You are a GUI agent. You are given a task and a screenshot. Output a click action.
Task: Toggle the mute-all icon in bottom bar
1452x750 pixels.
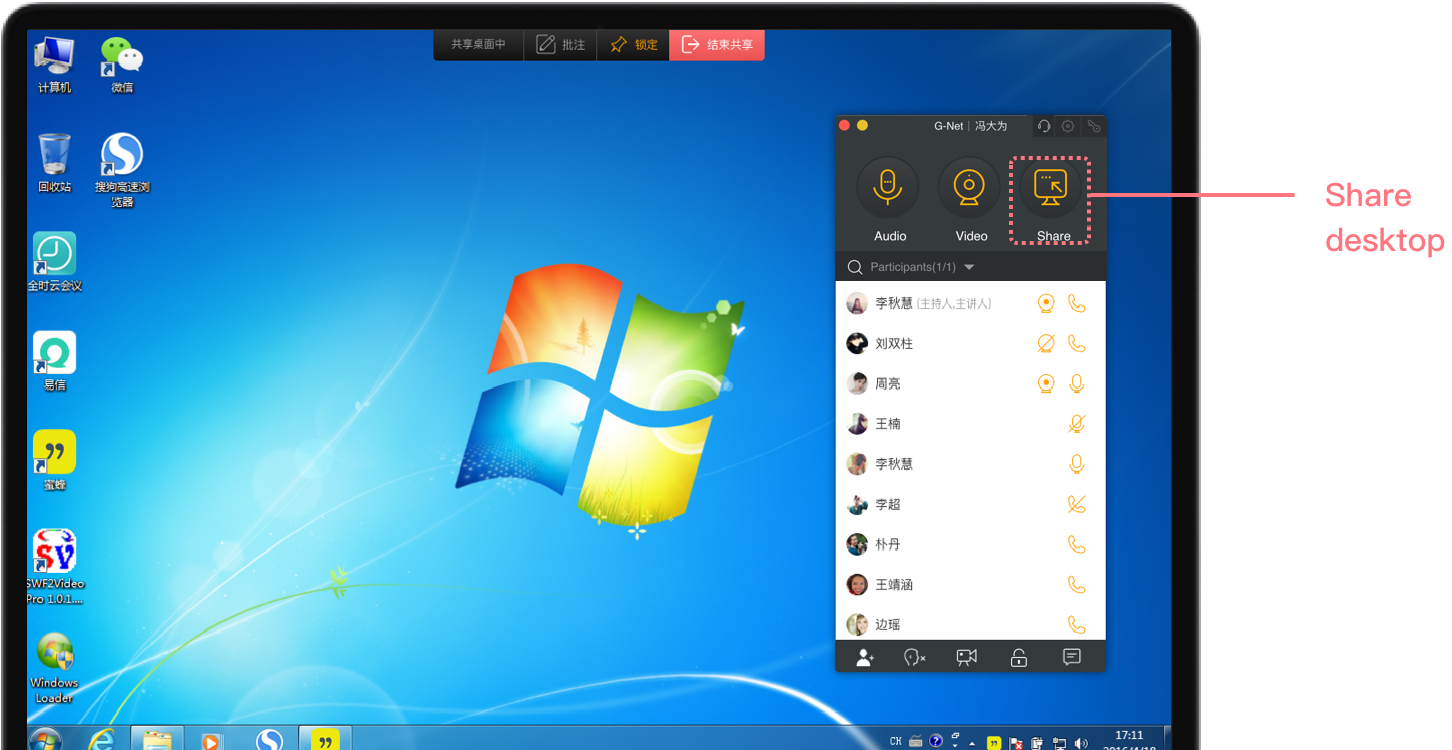pos(914,657)
